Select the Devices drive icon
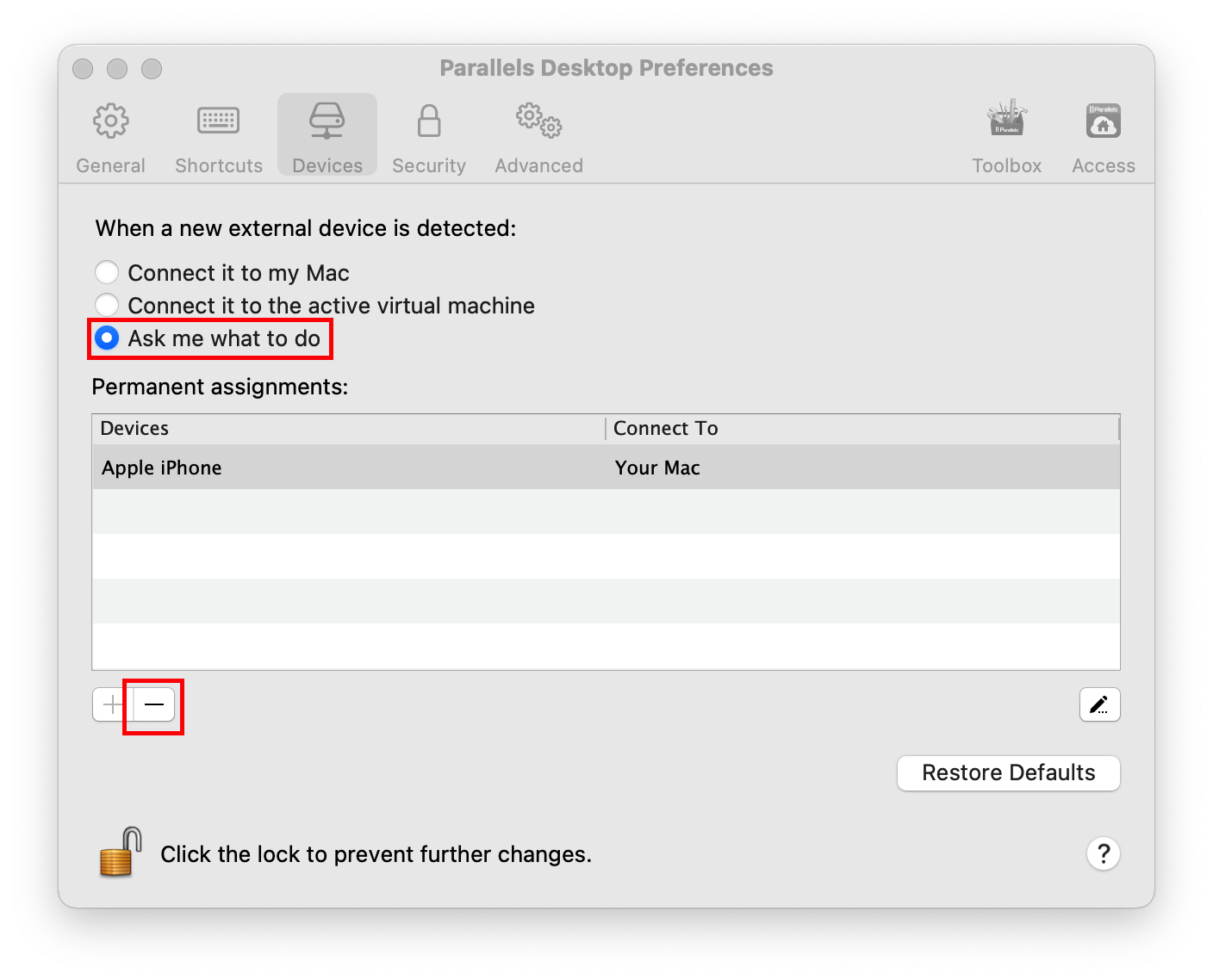The image size is (1213, 980). pyautogui.click(x=327, y=121)
